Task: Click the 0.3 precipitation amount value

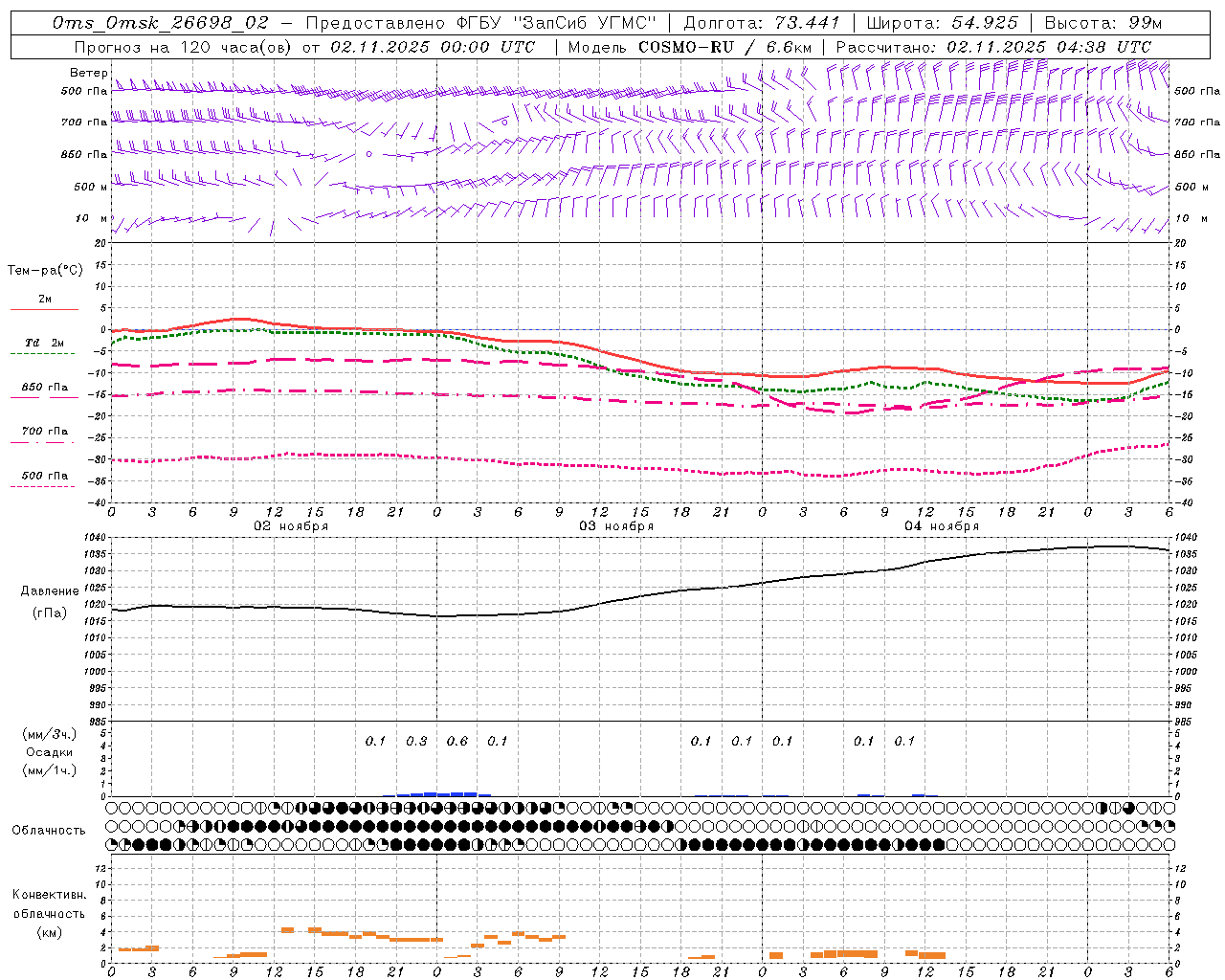Action: [x=416, y=741]
